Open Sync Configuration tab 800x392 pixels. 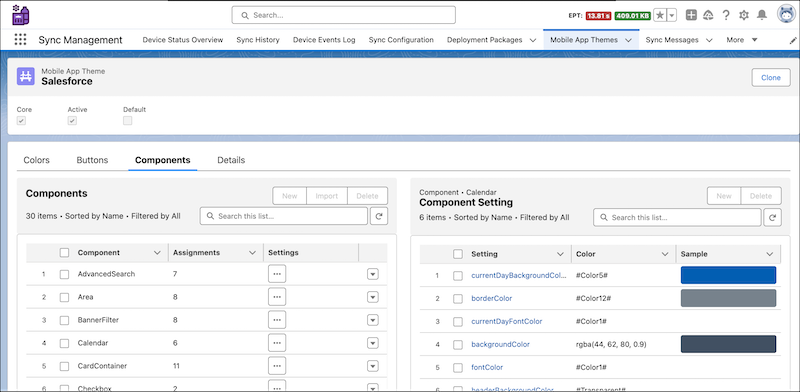[x=401, y=40]
